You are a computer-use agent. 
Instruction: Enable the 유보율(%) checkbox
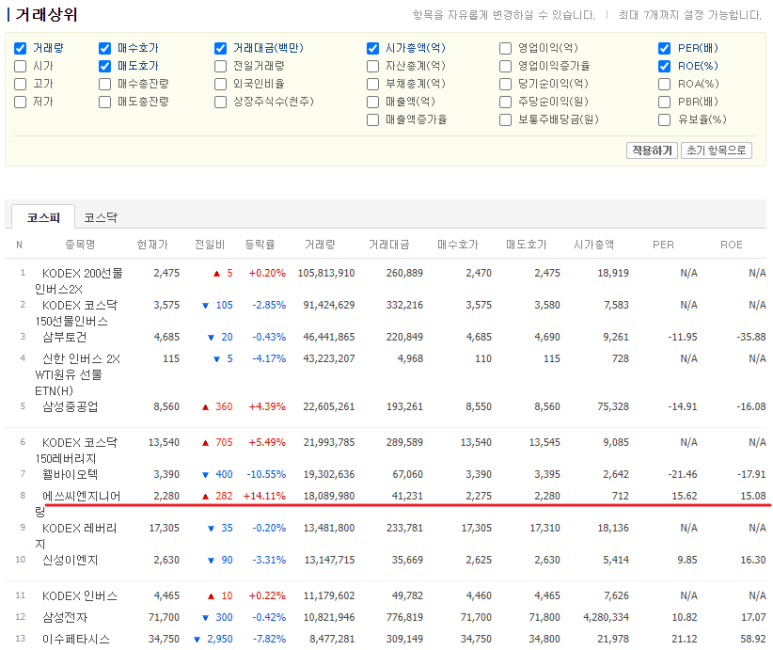click(x=665, y=119)
